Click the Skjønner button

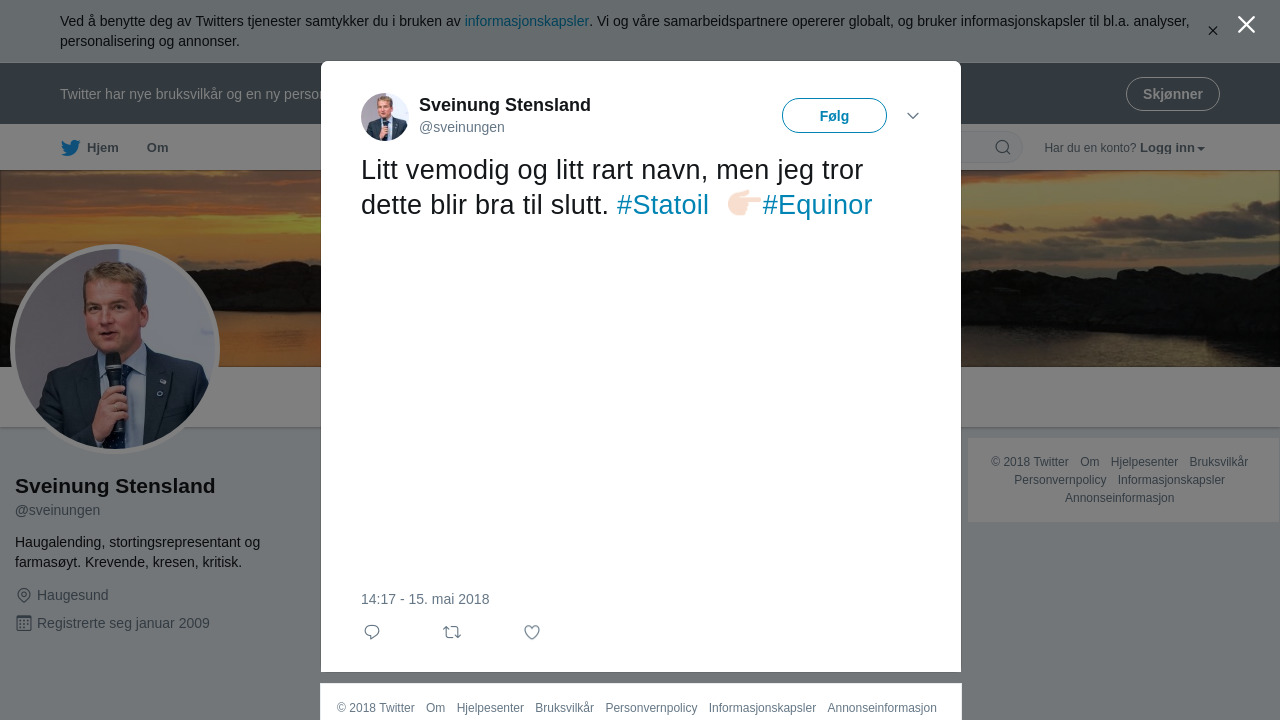click(x=1172, y=94)
